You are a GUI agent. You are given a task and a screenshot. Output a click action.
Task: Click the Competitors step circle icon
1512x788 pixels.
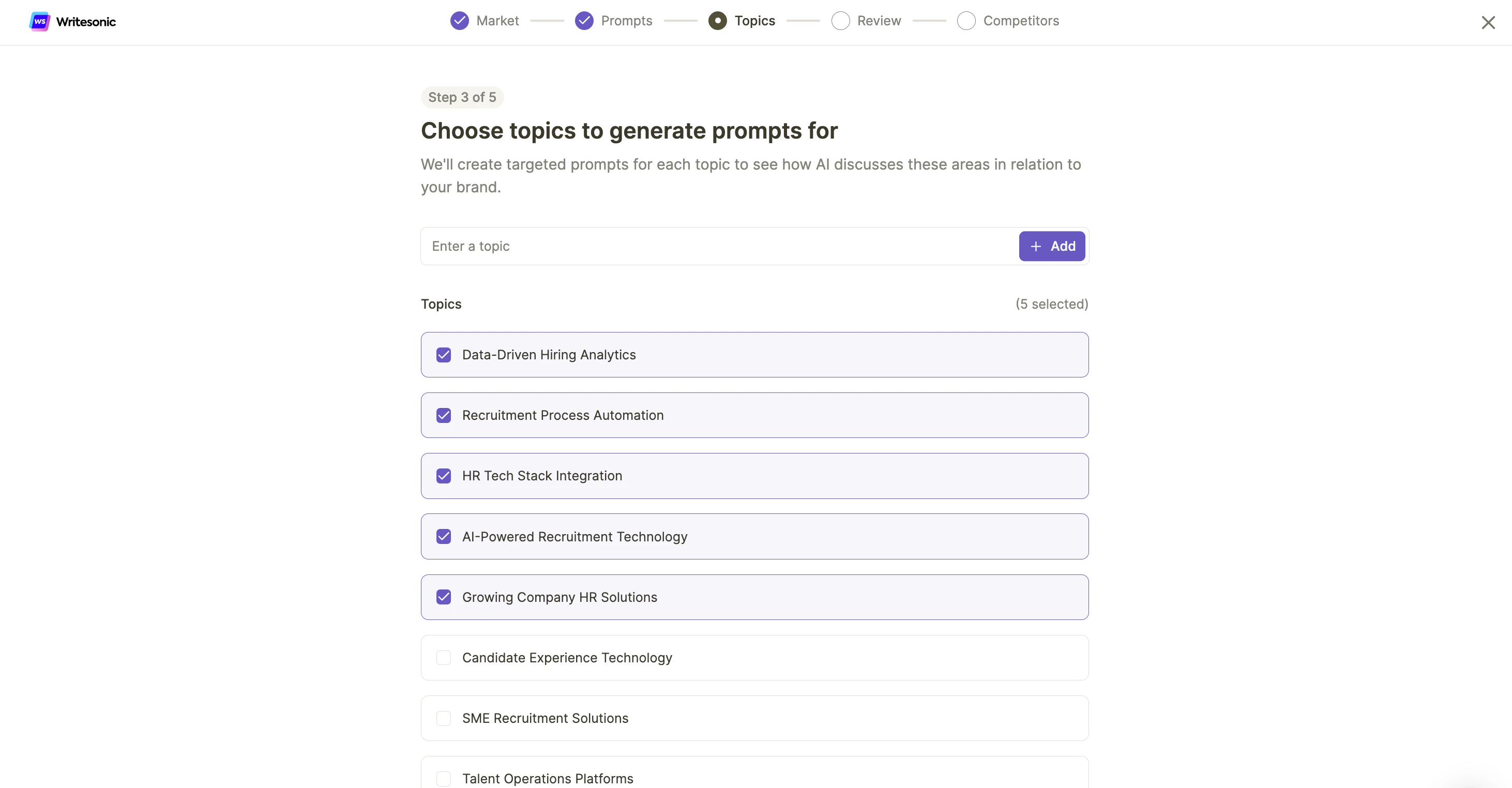pos(966,21)
